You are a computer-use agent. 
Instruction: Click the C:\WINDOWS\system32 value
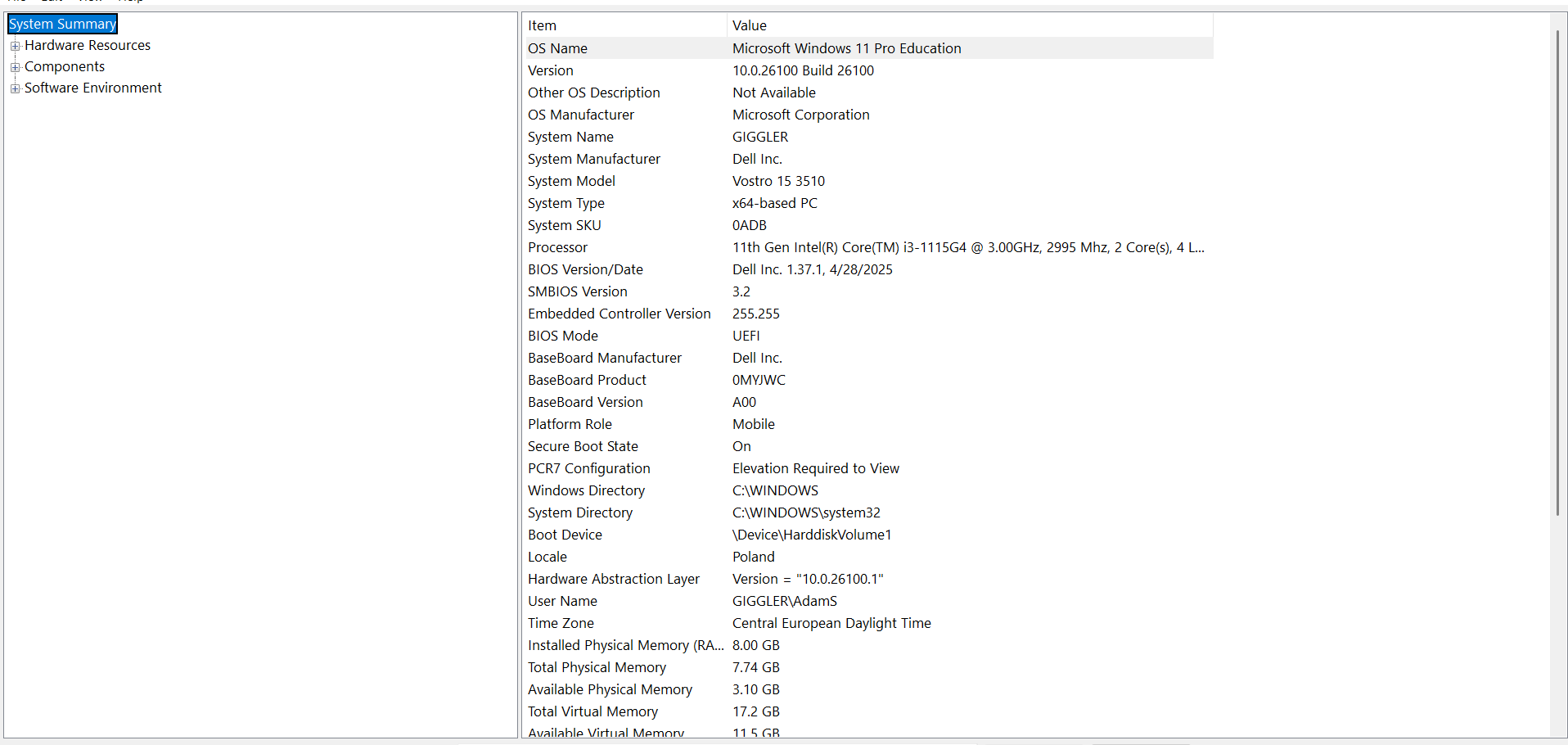pyautogui.click(x=806, y=512)
